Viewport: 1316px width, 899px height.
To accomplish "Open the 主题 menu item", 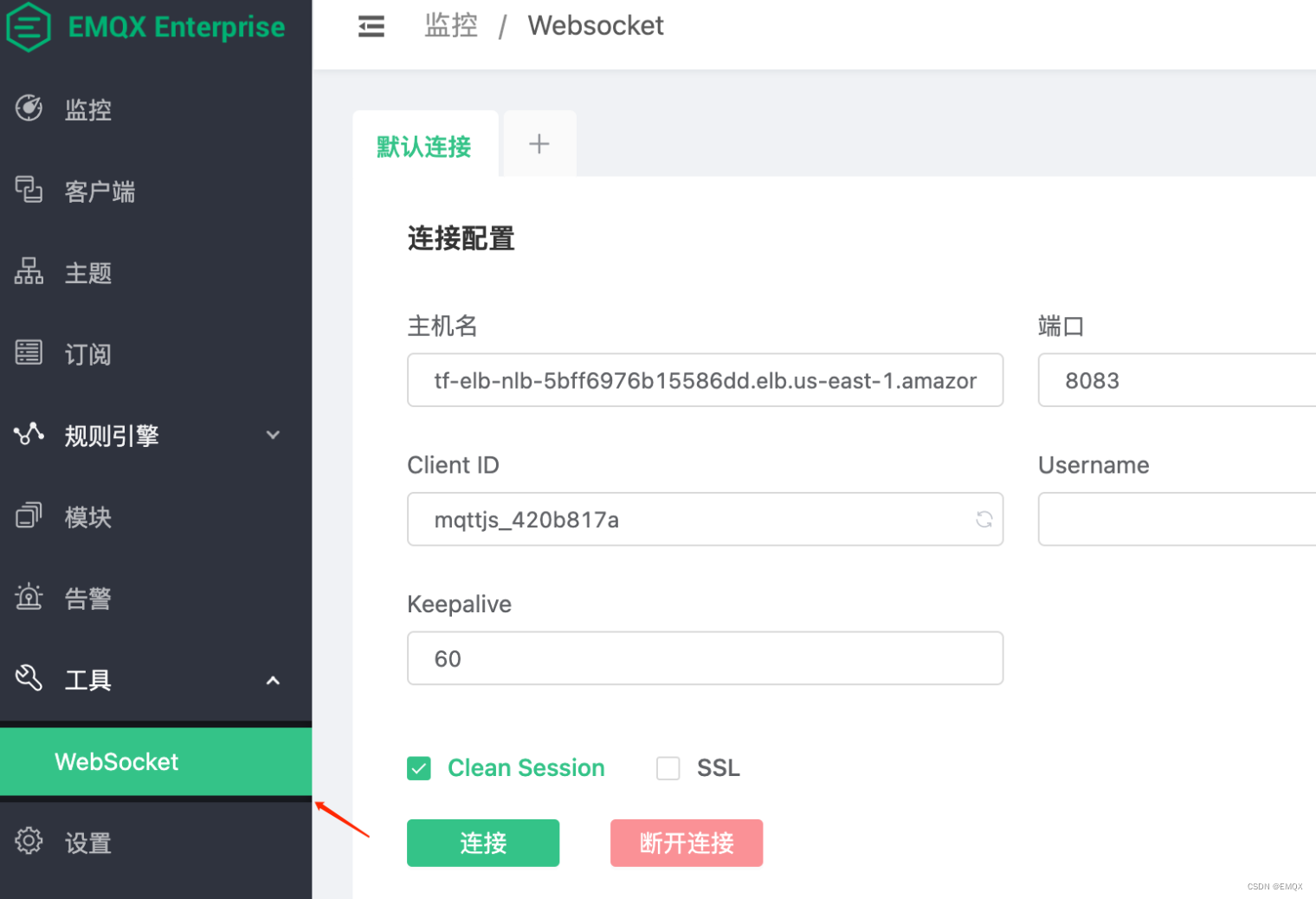I will (x=156, y=272).
